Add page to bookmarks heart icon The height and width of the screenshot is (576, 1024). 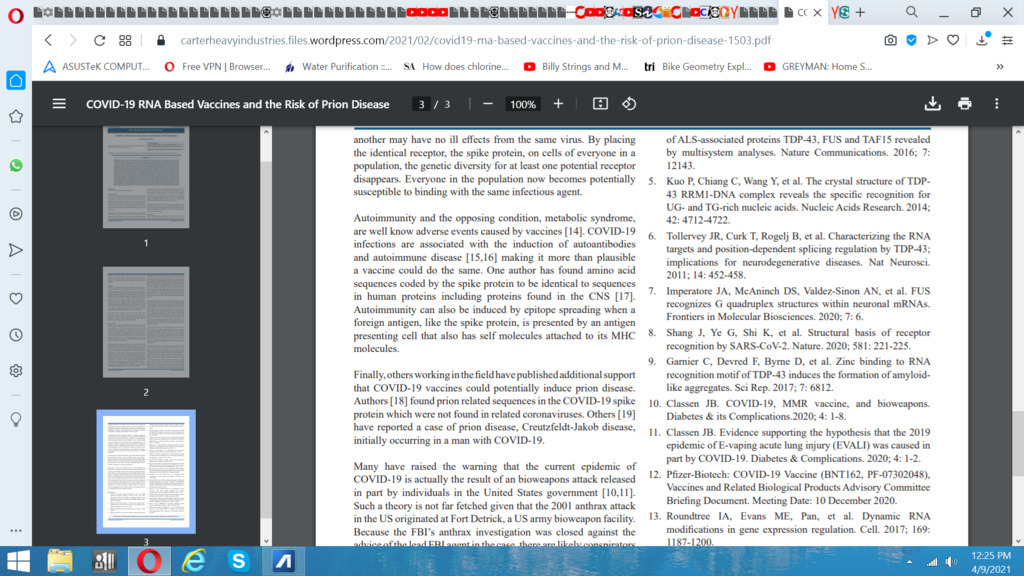[x=953, y=41]
